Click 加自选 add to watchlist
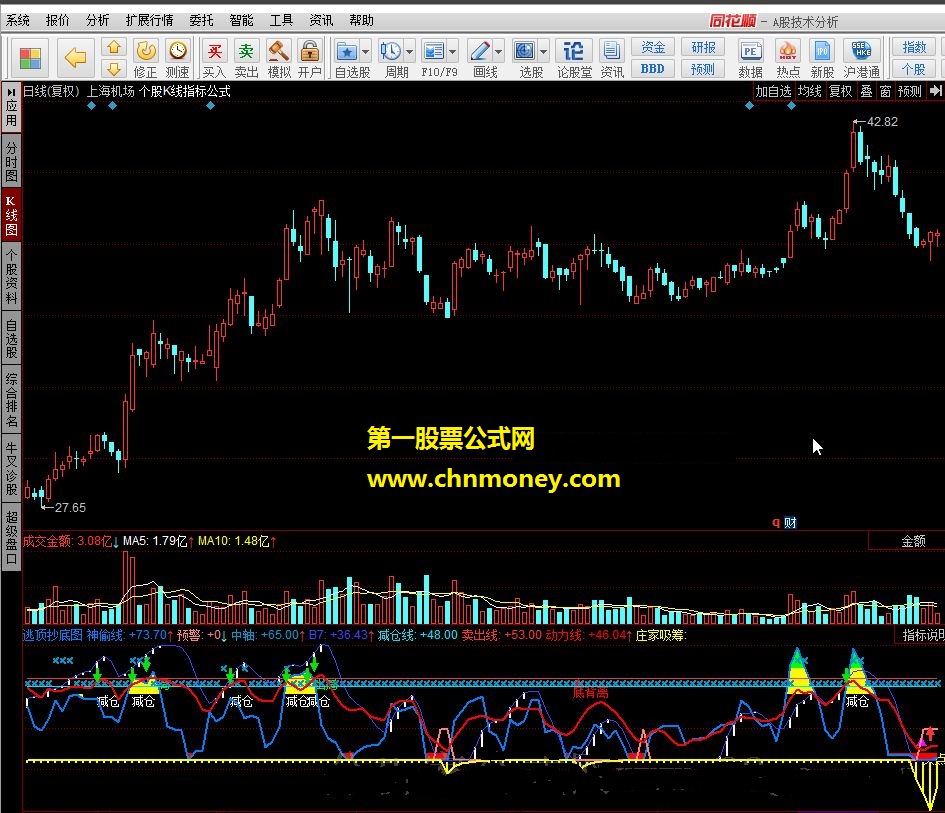Screen dimensions: 945x813 (773, 91)
